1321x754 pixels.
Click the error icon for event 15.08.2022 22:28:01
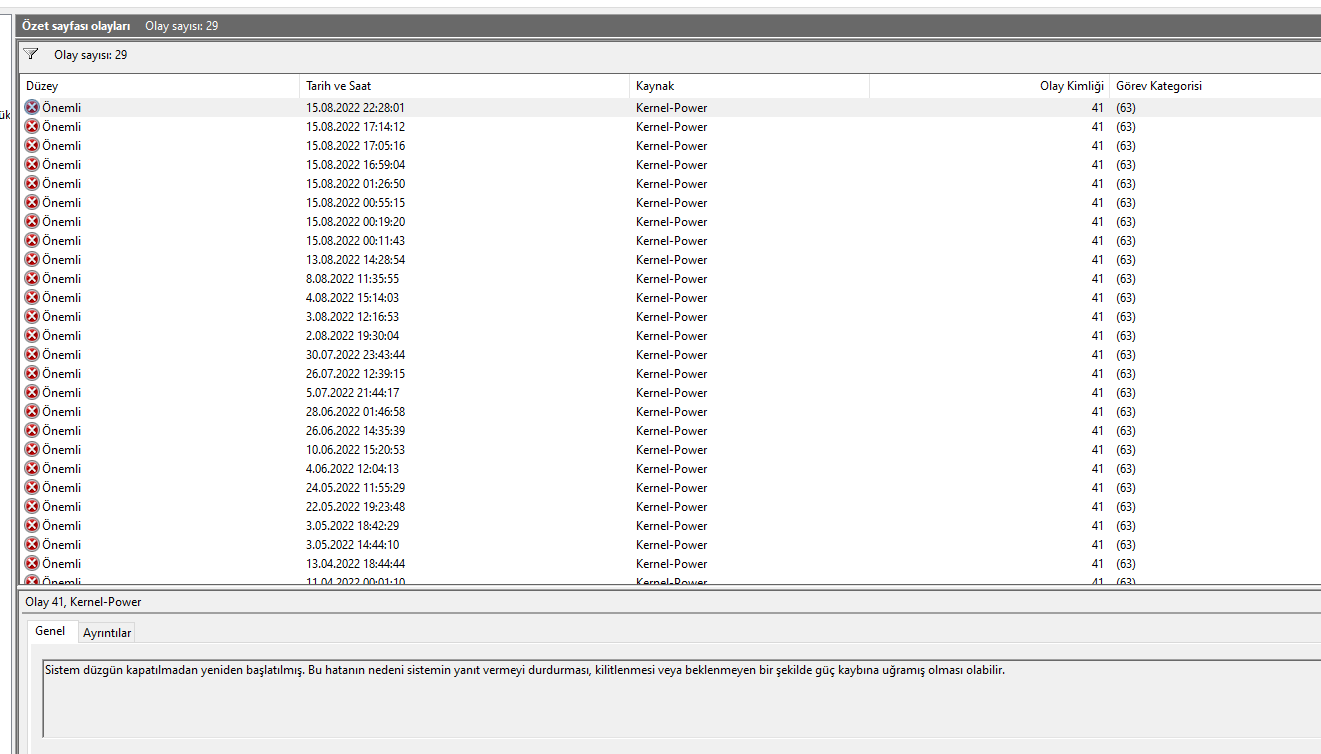click(32, 107)
